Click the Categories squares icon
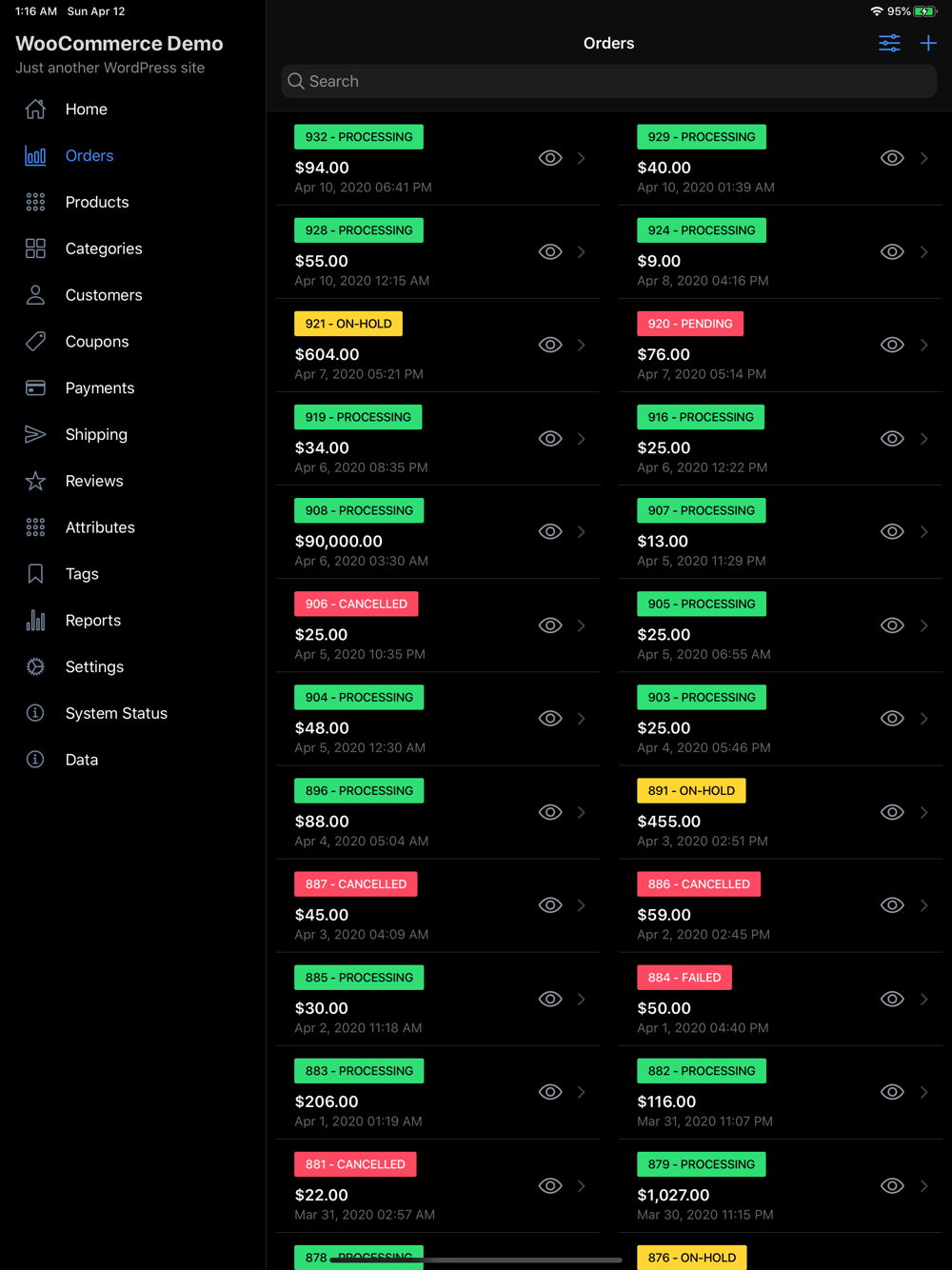952x1270 pixels. click(x=35, y=248)
